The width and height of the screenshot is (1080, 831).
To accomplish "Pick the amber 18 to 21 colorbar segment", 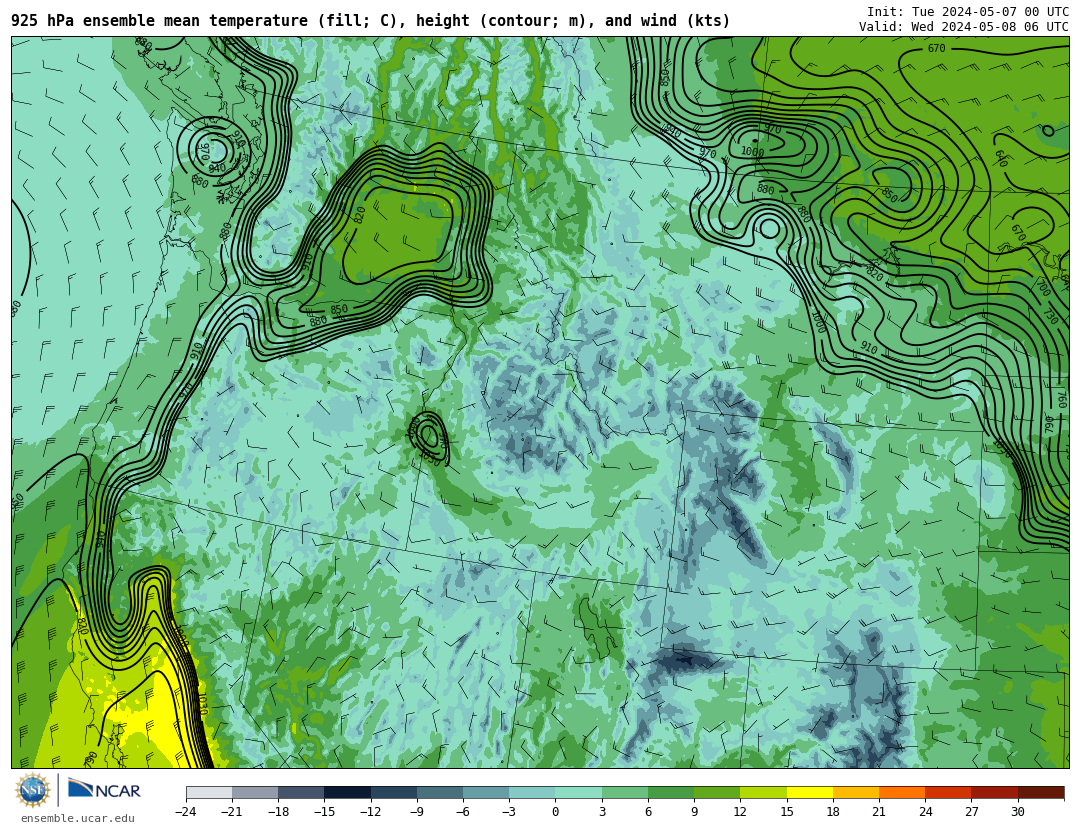I will pos(855,792).
